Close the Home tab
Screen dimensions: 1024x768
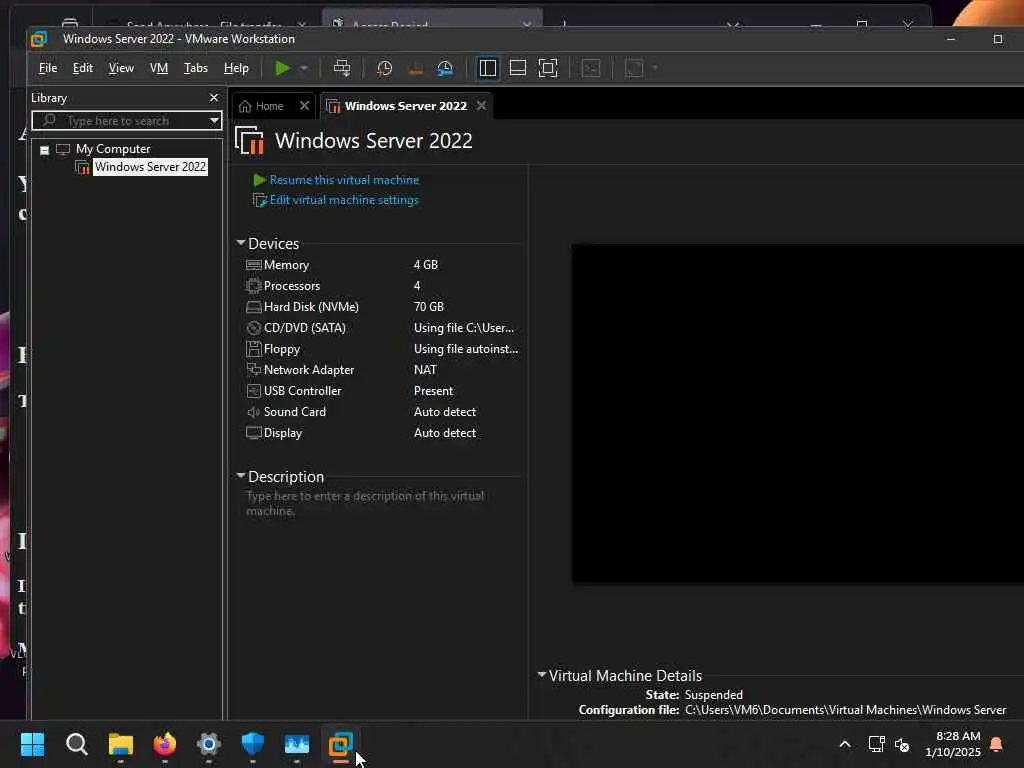click(304, 106)
